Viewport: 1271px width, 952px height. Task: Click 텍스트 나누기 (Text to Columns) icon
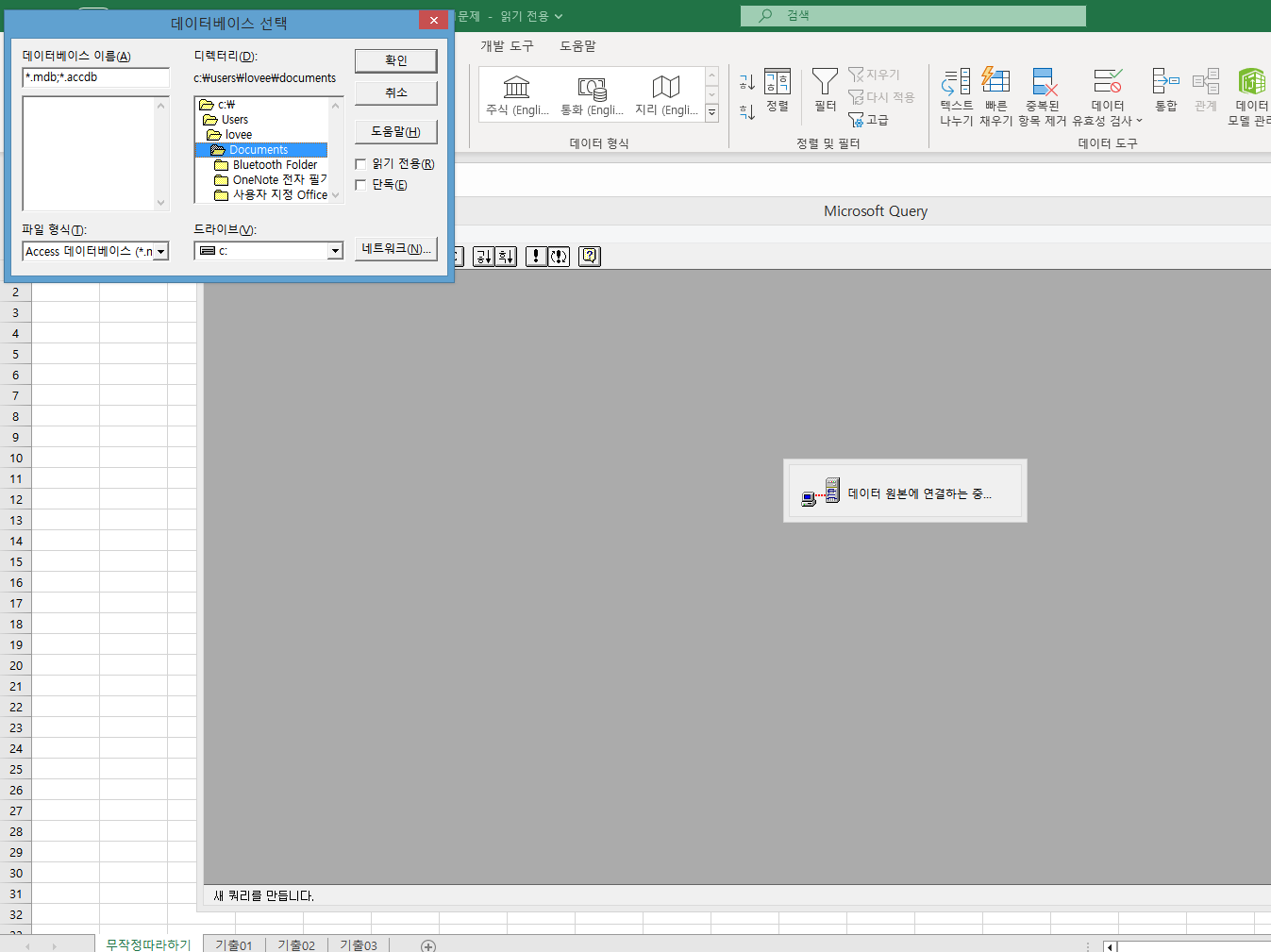956,83
